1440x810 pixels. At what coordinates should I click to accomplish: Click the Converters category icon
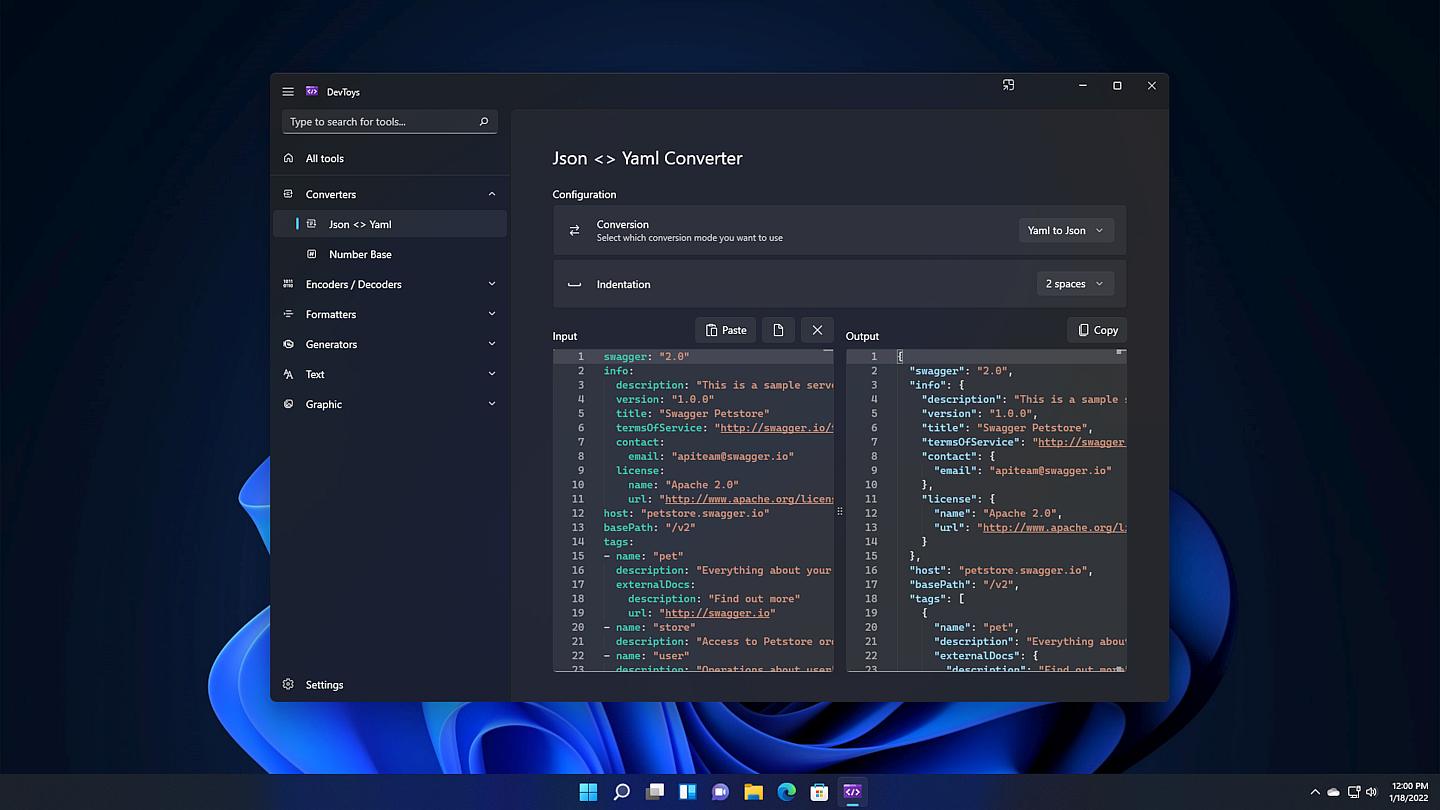click(x=288, y=194)
